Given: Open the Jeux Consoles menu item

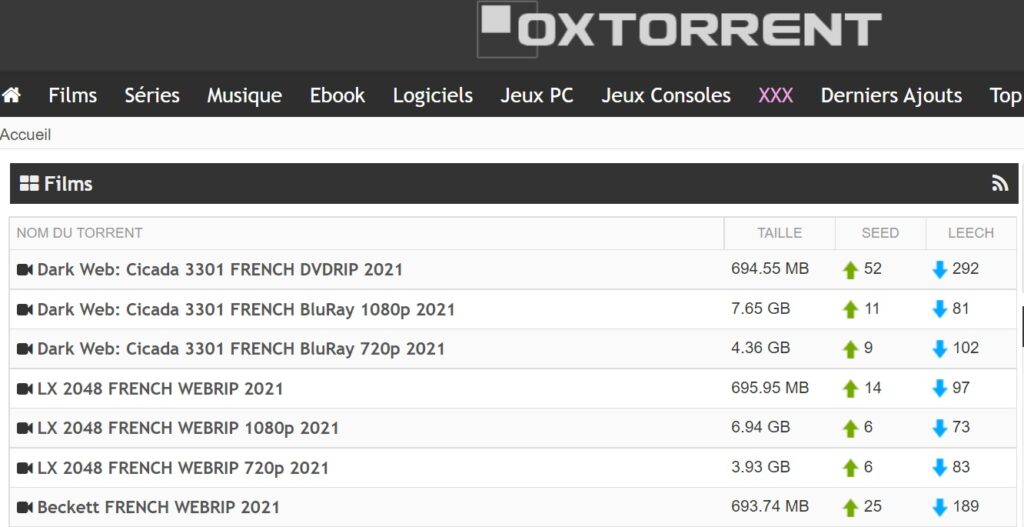Looking at the screenshot, I should pos(665,95).
